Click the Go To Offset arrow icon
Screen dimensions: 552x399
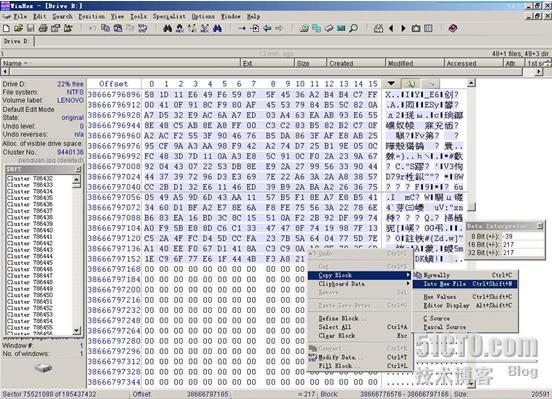(x=242, y=29)
